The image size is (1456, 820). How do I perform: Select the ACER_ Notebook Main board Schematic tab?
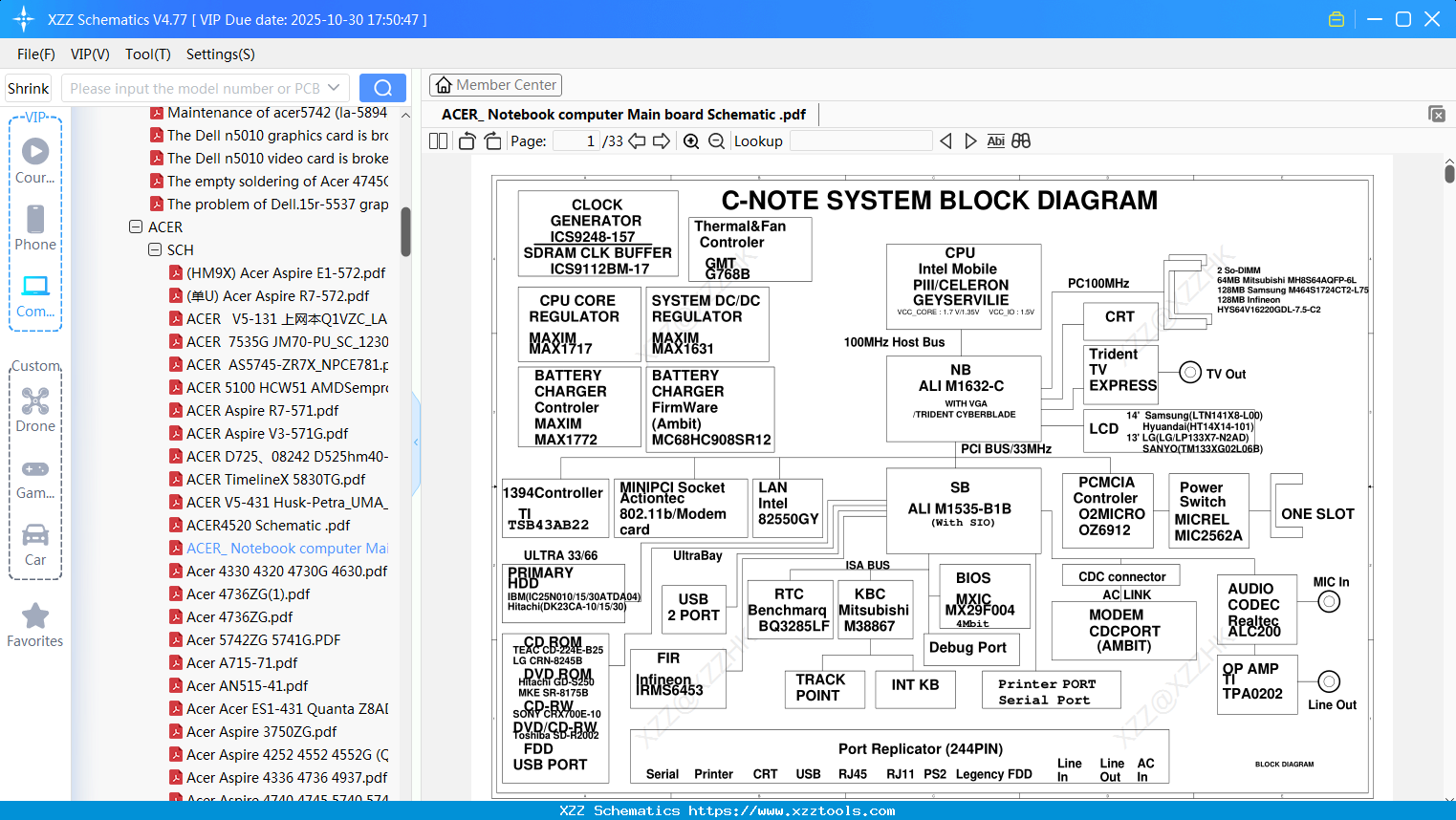(x=623, y=115)
